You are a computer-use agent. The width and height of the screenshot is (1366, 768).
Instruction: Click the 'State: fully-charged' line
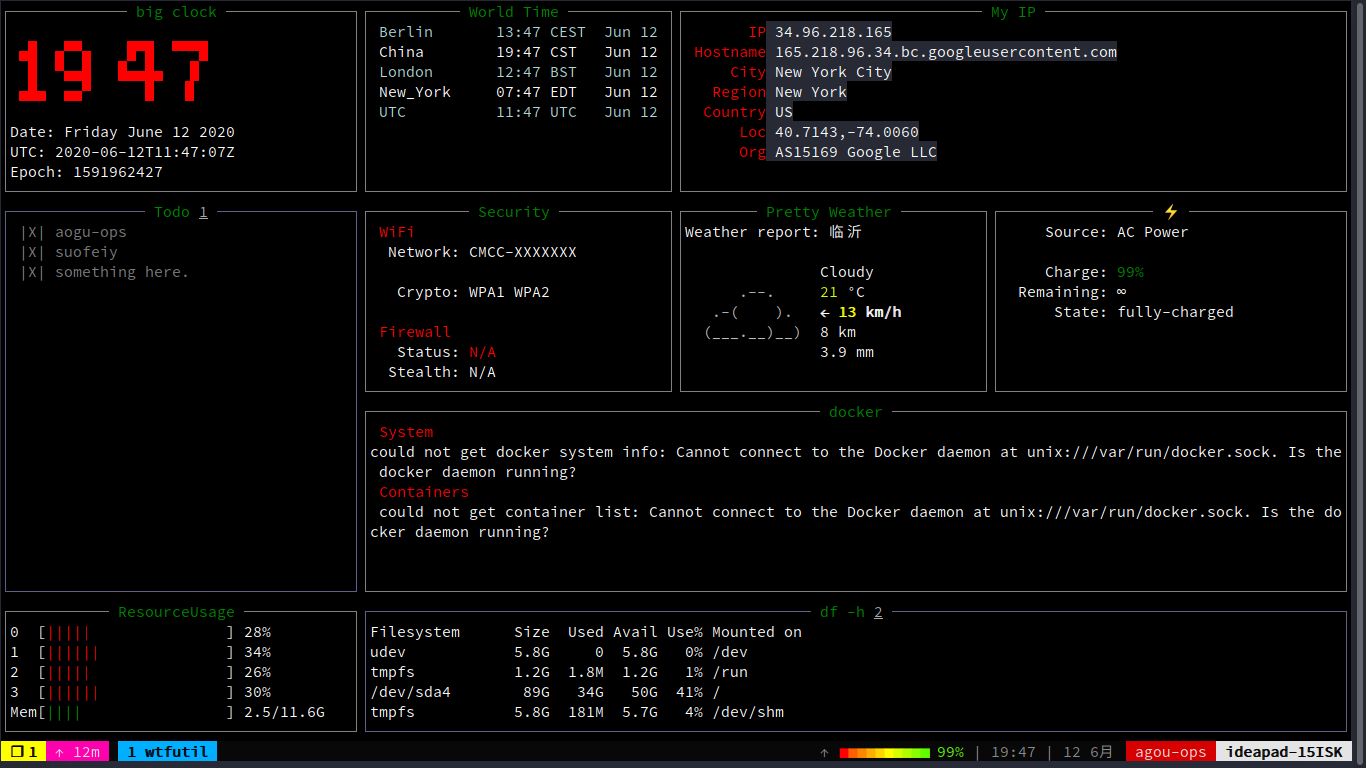1144,312
